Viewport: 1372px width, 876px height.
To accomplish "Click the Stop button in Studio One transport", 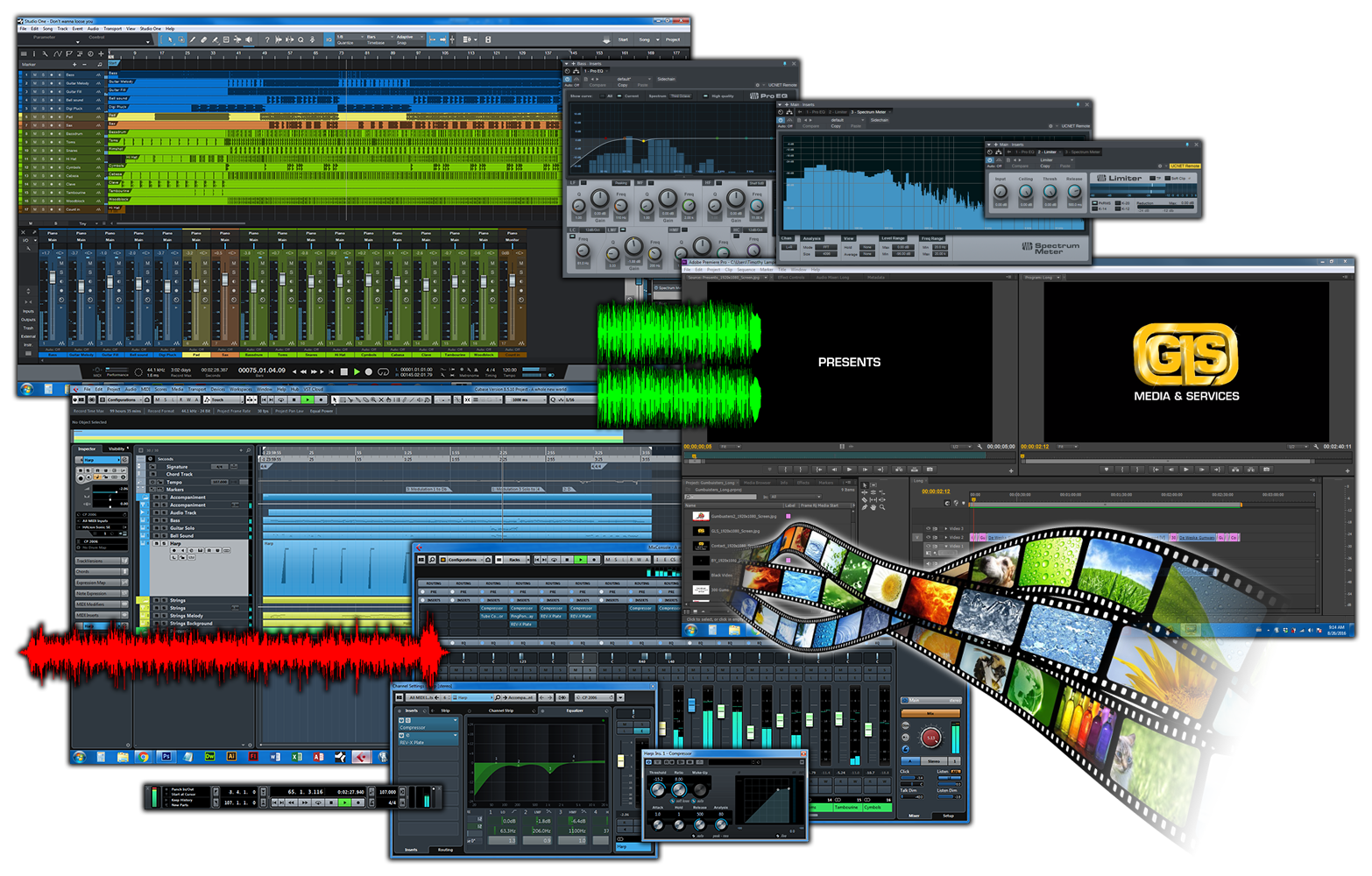I will click(x=344, y=372).
